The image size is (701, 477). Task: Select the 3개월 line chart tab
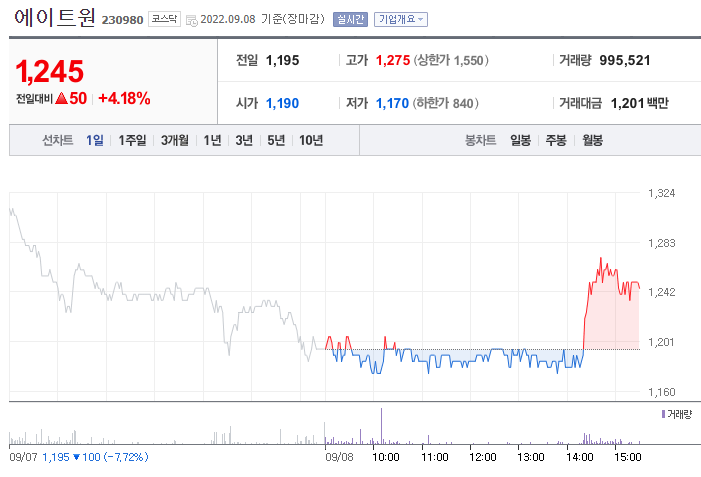point(174,140)
